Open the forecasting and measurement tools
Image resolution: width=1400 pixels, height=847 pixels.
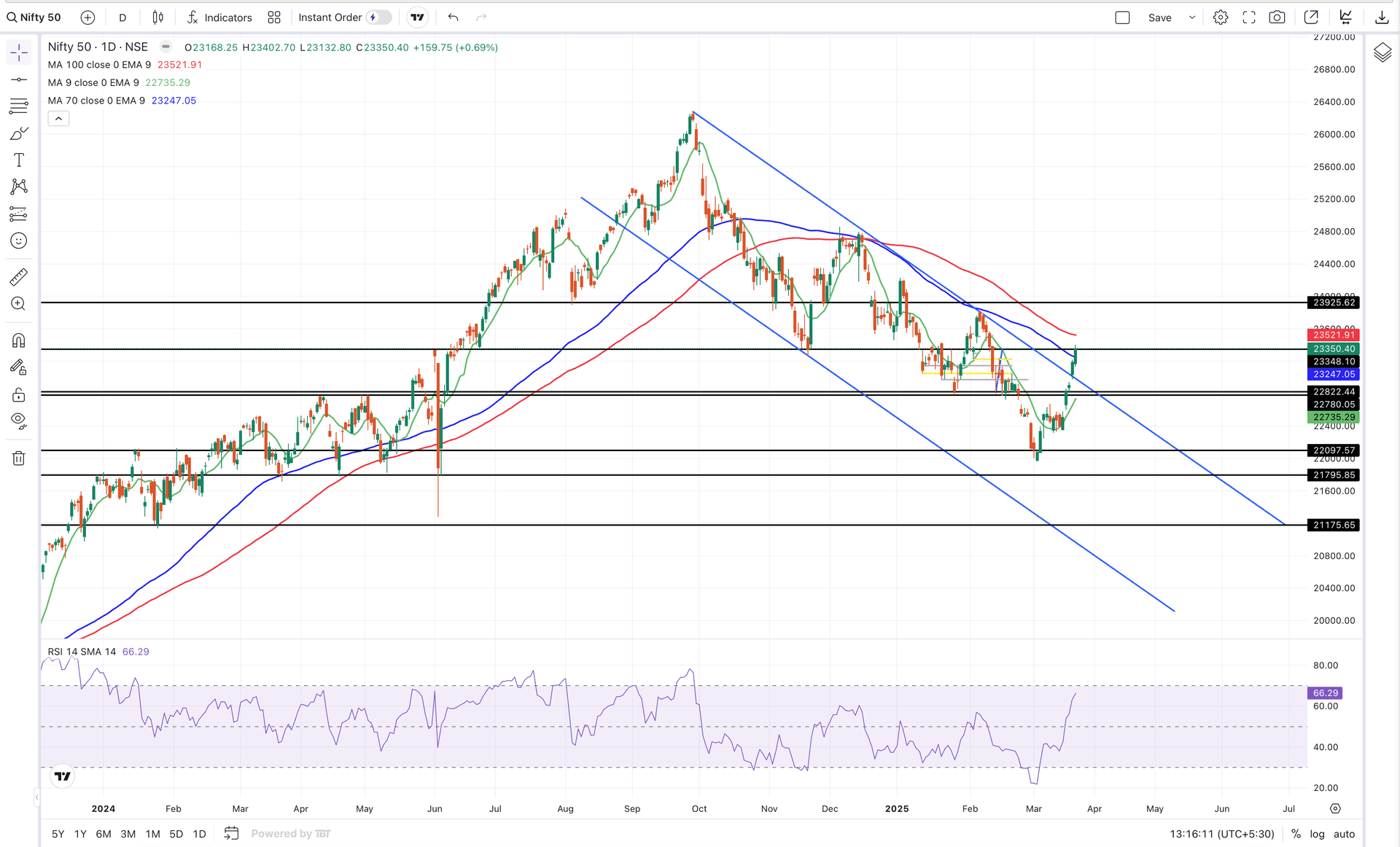(x=19, y=214)
